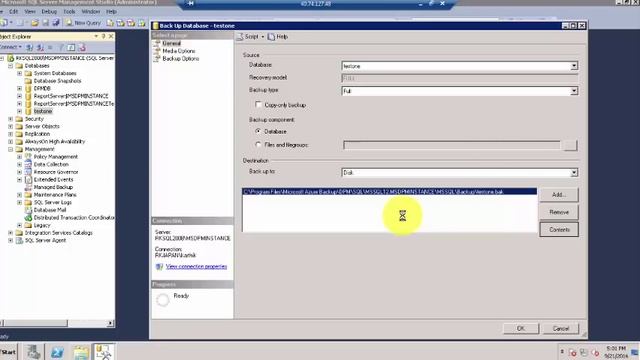Click the Help icon in Back Up Database dialog

tap(271, 37)
